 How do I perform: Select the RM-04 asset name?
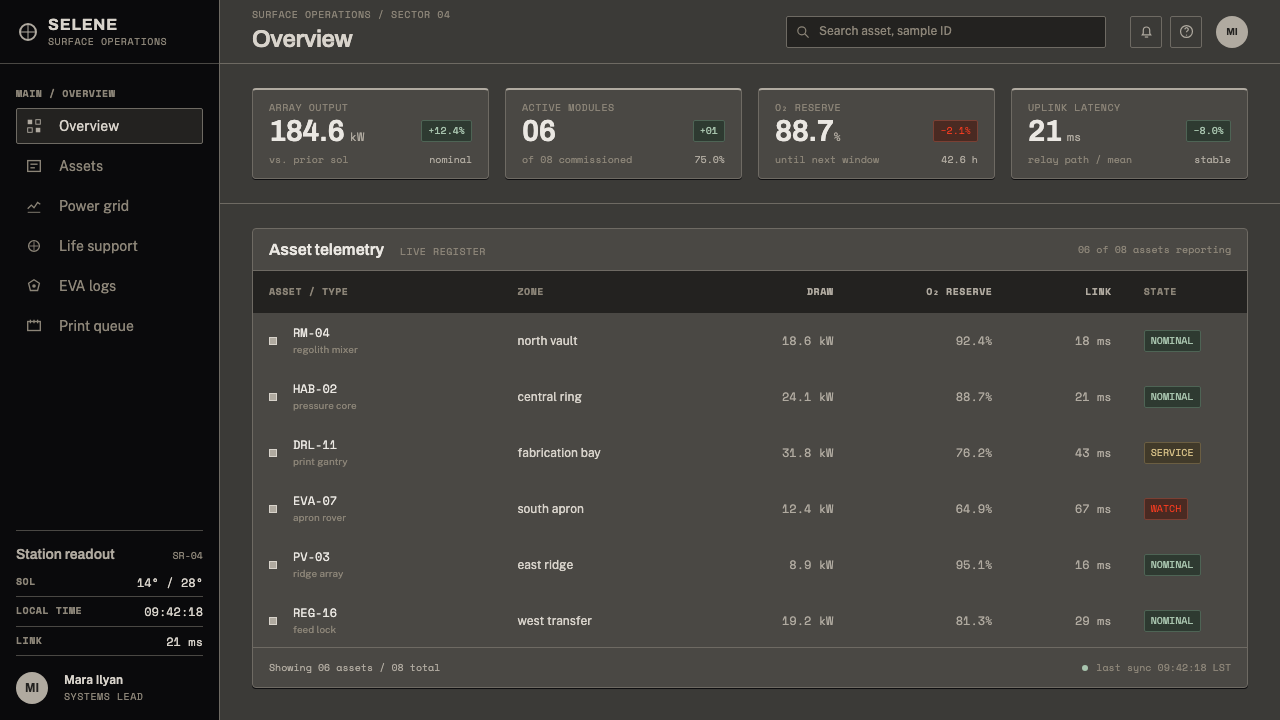pyautogui.click(x=311, y=333)
